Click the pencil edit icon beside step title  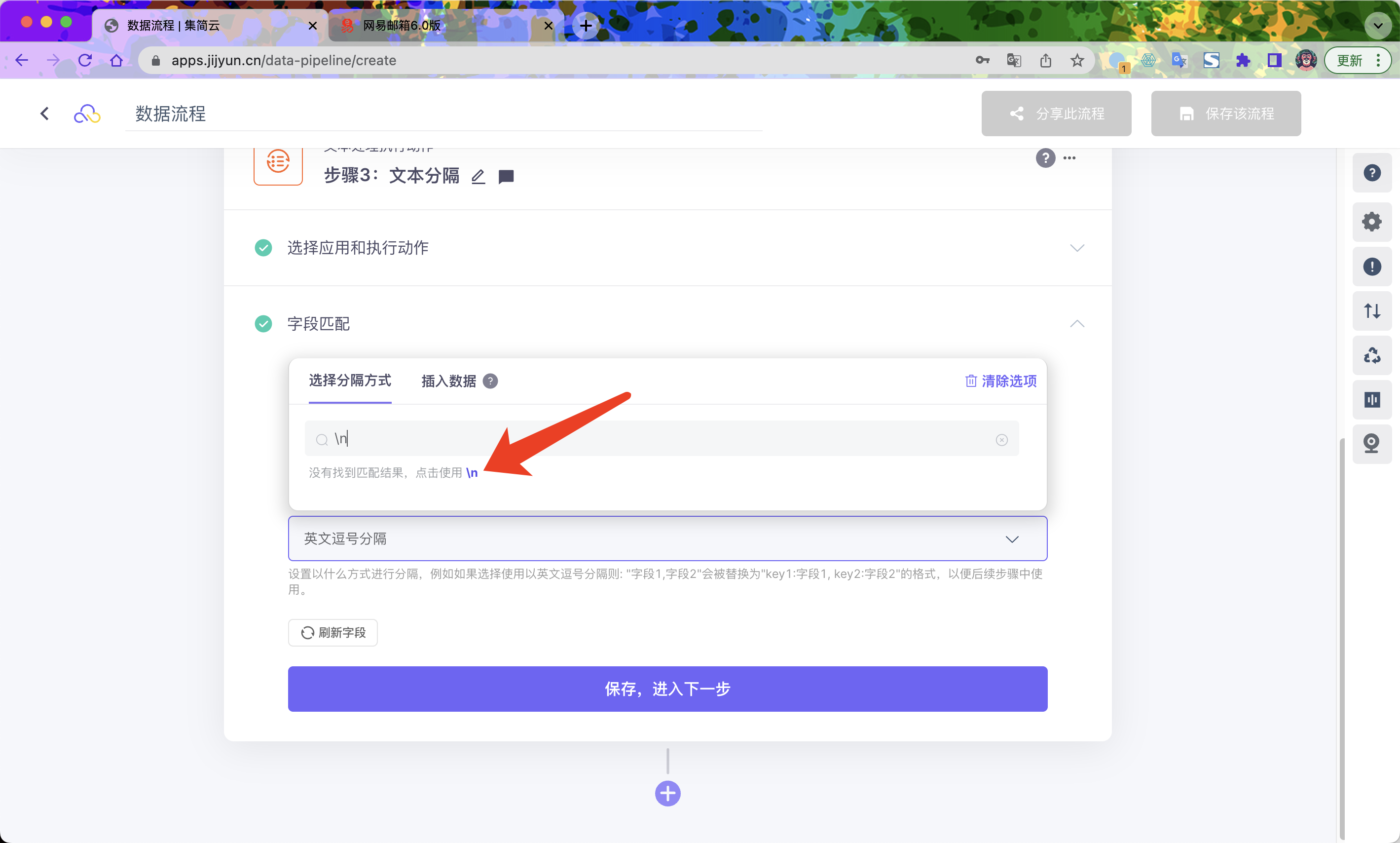pyautogui.click(x=478, y=177)
